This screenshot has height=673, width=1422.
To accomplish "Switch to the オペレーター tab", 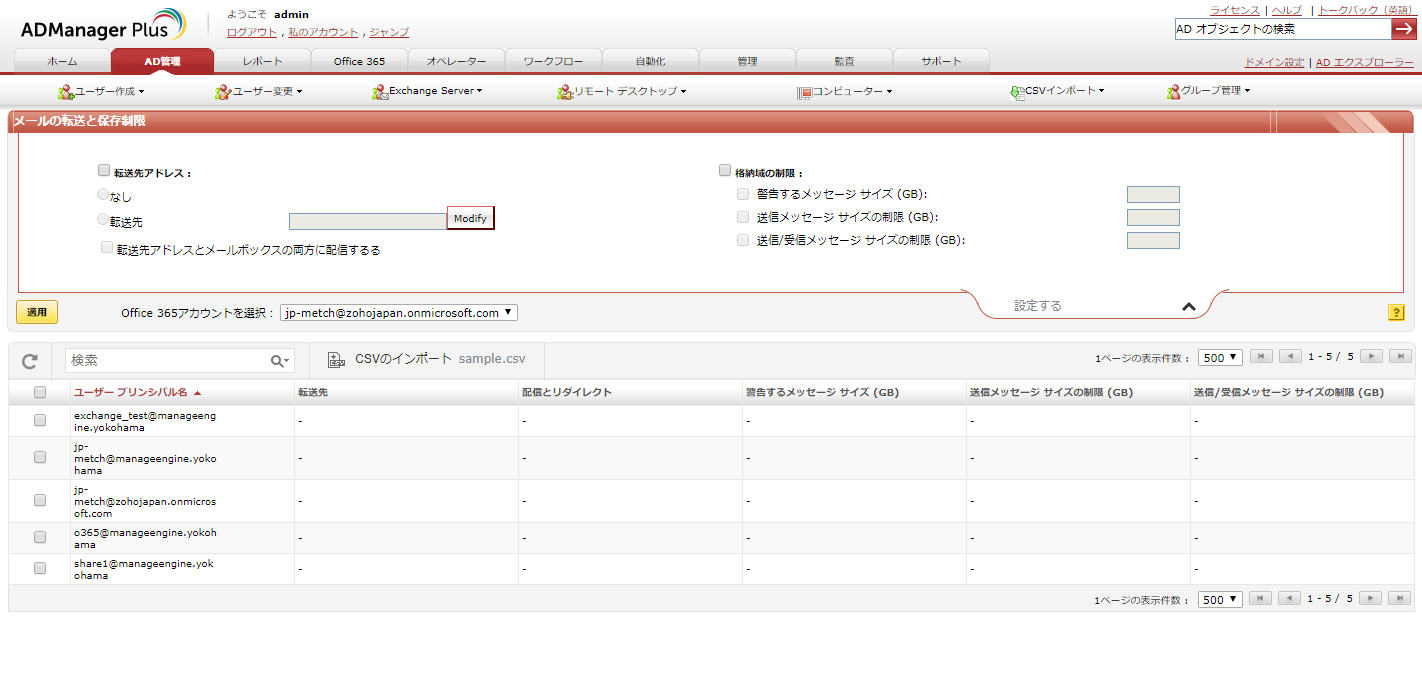I will (x=456, y=61).
